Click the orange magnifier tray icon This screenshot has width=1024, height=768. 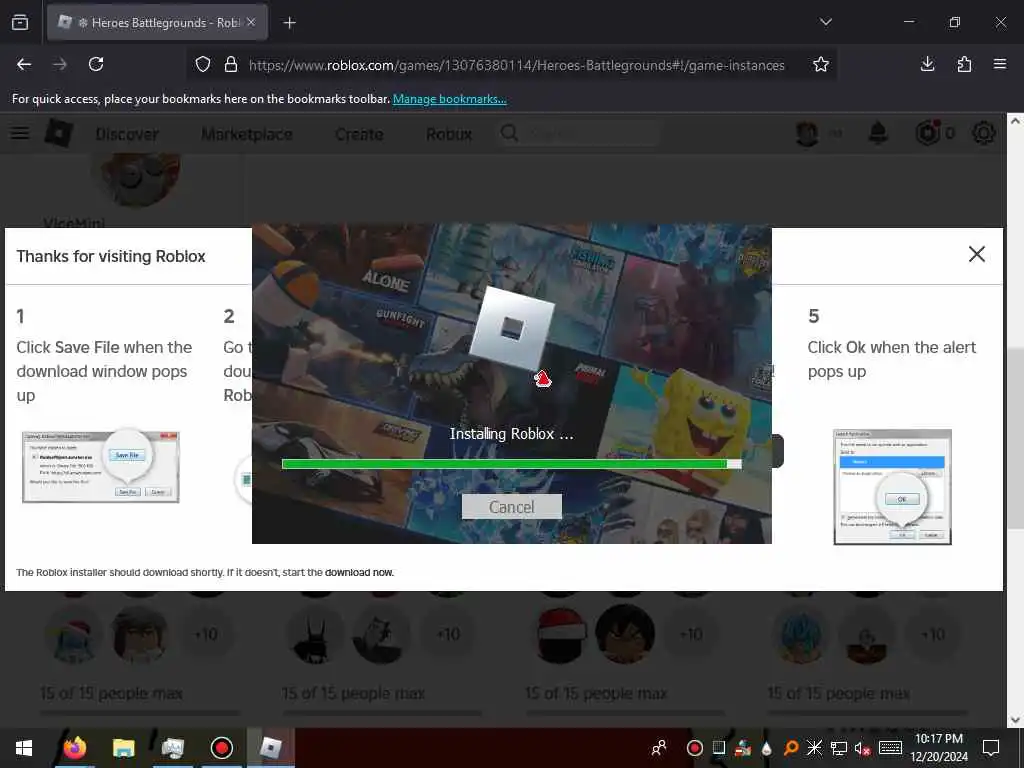click(790, 748)
